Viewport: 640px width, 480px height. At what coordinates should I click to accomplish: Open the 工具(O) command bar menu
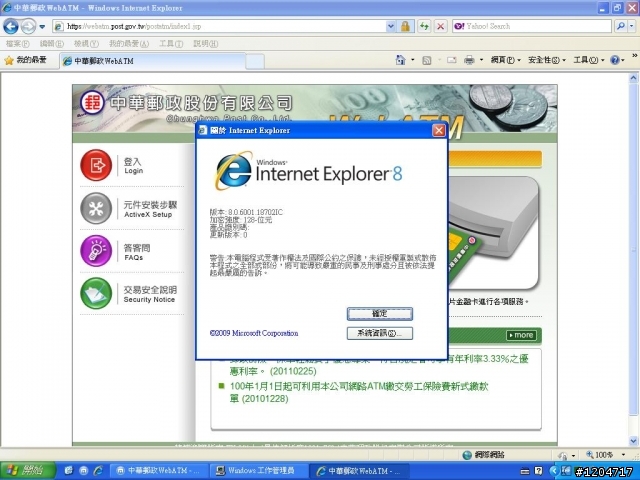589,60
